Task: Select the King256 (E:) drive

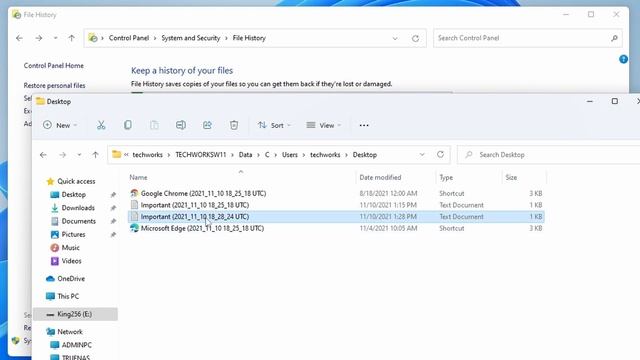Action: pyautogui.click(x=76, y=314)
